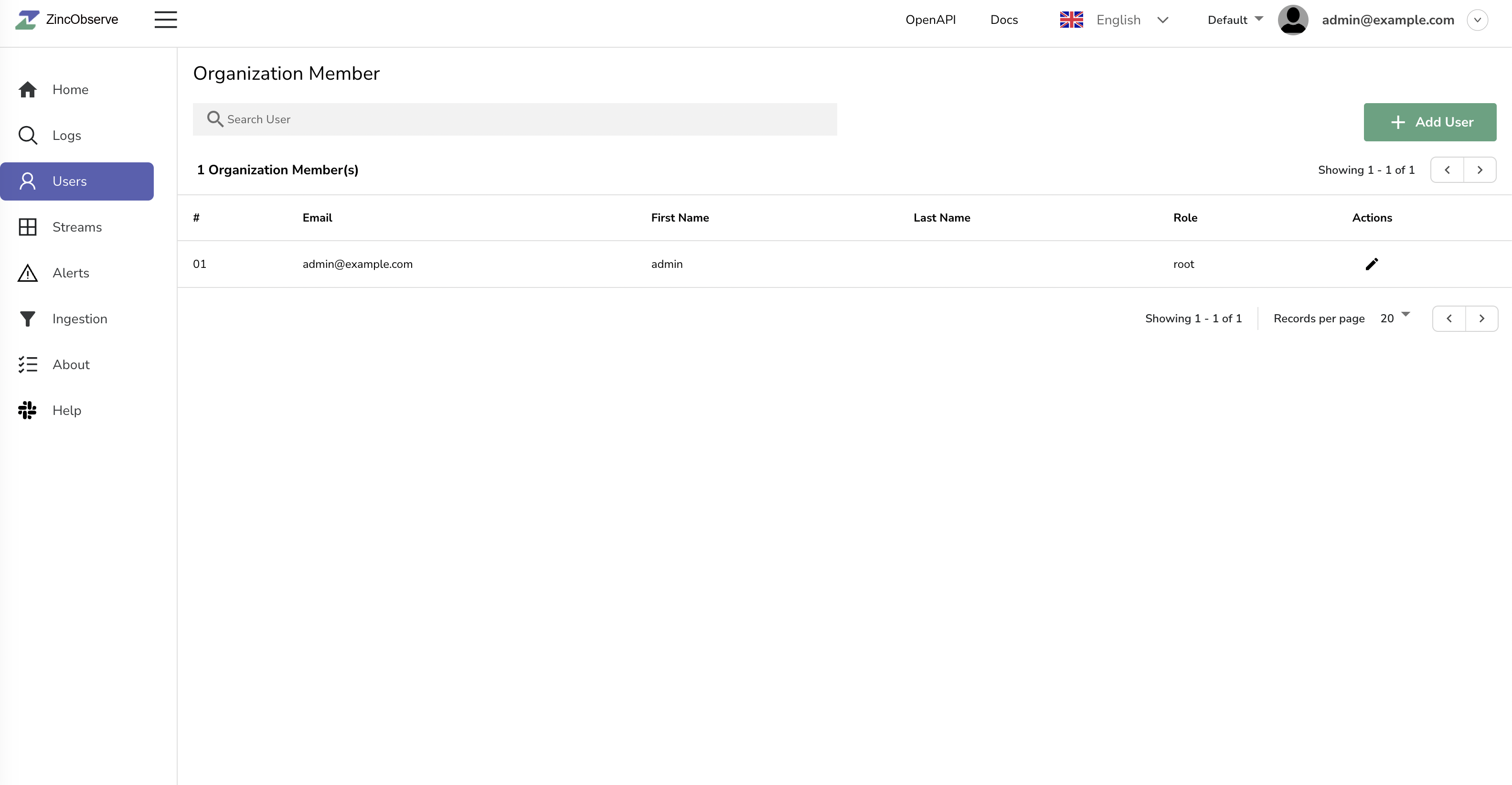Click the user avatar icon
This screenshot has width=1512, height=785.
[x=1292, y=20]
